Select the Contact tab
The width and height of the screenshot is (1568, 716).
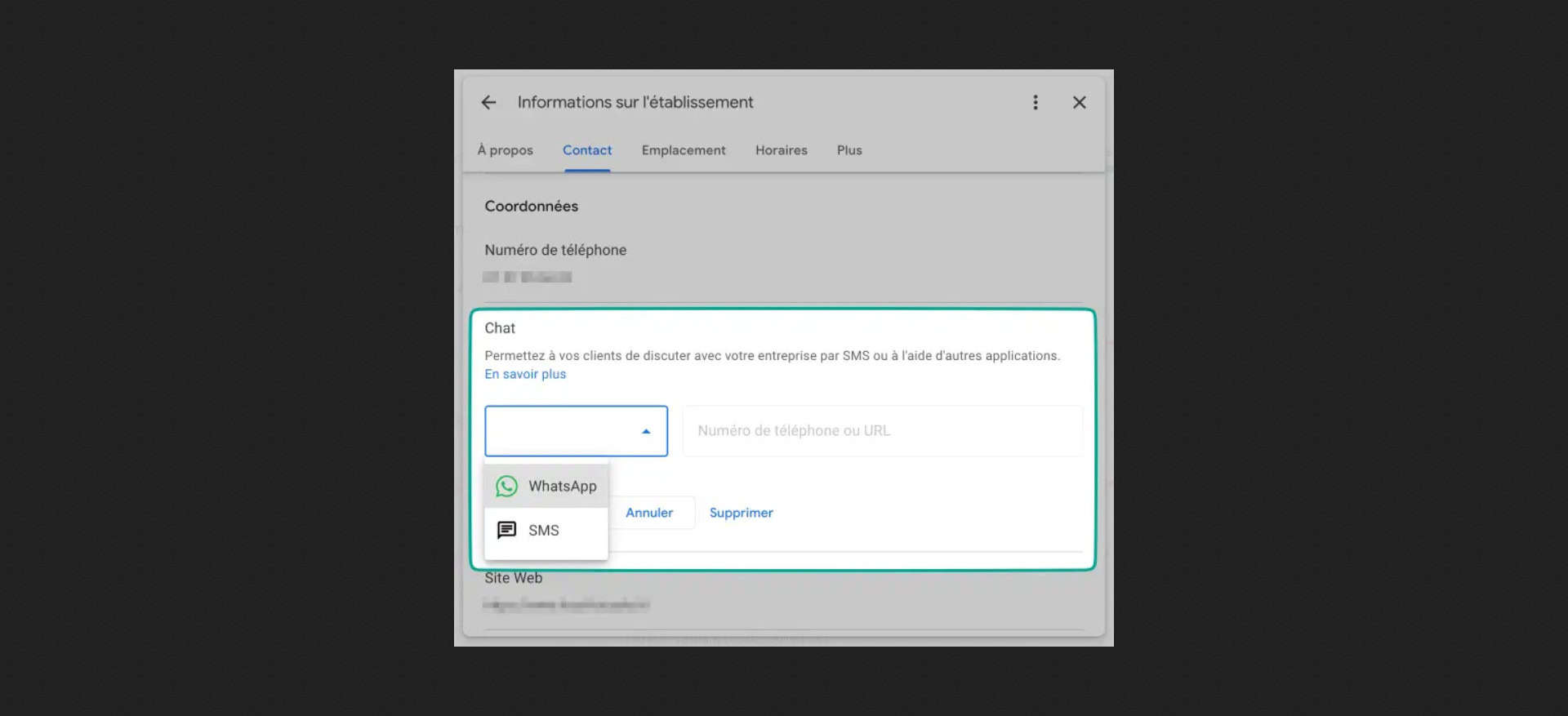[x=586, y=150]
